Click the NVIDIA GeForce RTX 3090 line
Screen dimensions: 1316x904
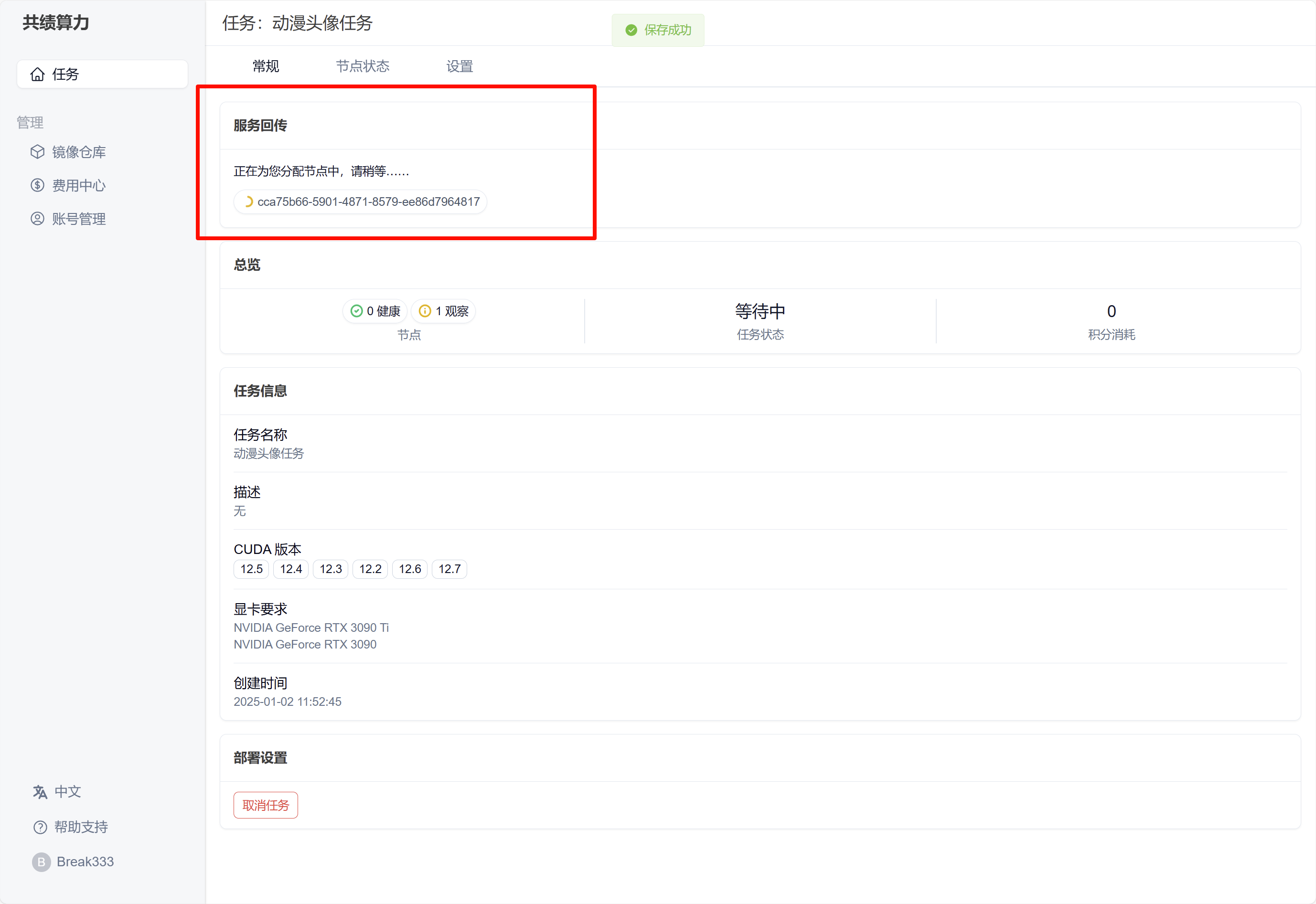click(x=305, y=644)
